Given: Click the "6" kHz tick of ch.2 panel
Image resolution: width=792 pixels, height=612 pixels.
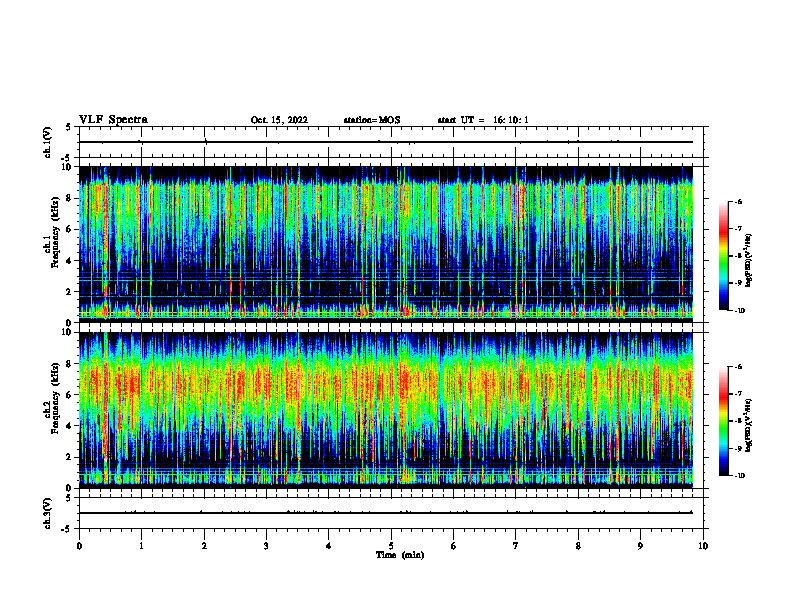Looking at the screenshot, I should coord(69,395).
